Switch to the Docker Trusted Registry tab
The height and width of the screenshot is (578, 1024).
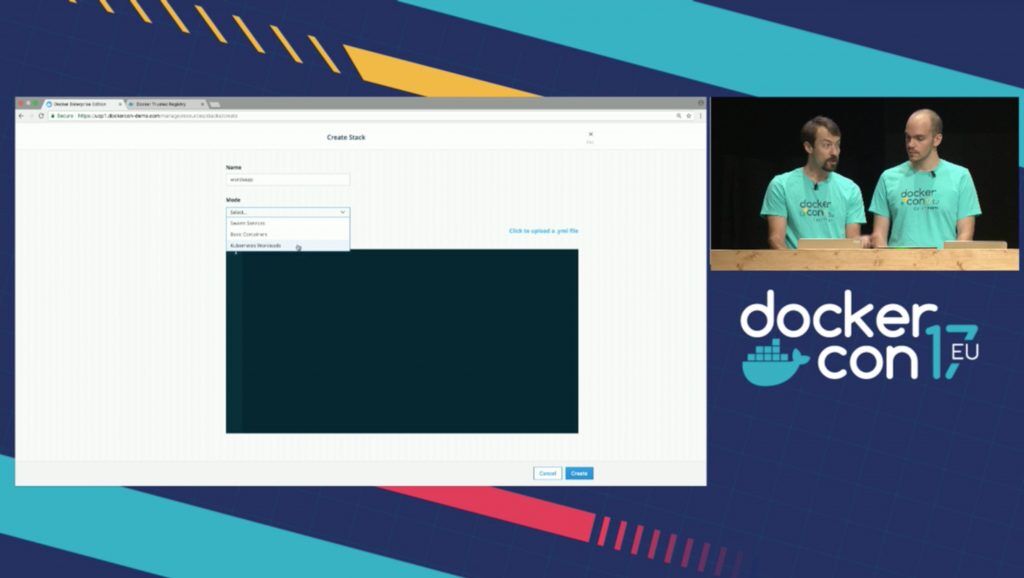(165, 104)
